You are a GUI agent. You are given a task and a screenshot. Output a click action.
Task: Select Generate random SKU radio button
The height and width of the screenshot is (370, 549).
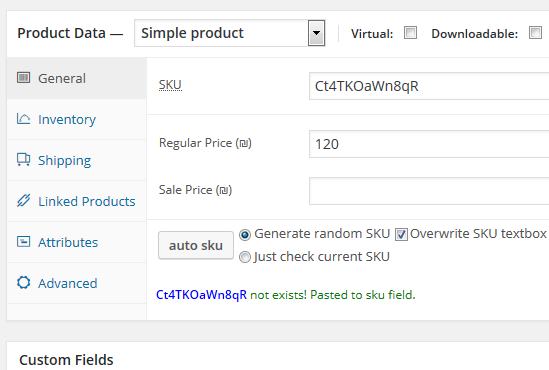245,235
